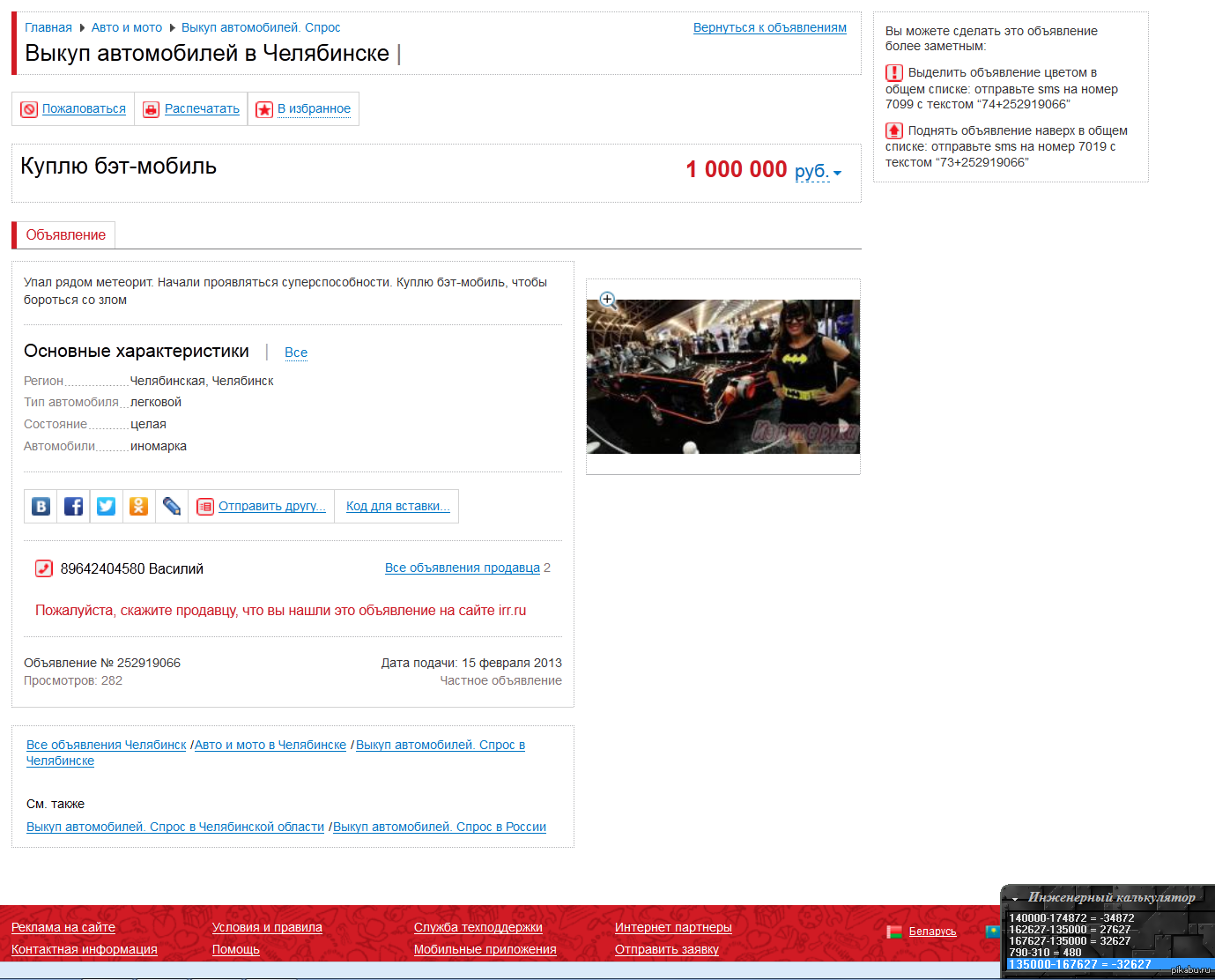Viewport: 1215px width, 980px height.
Task: Click the LiveJournal pencil share icon
Action: (x=172, y=506)
